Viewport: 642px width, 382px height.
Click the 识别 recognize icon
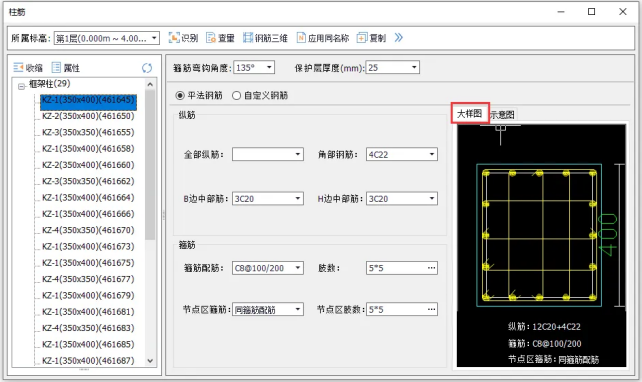pos(174,38)
